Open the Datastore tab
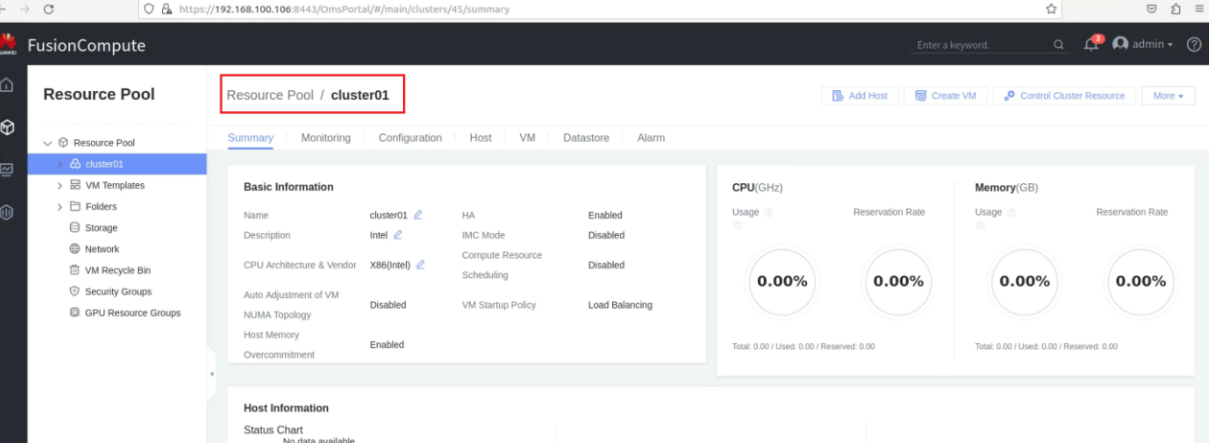 [x=586, y=138]
